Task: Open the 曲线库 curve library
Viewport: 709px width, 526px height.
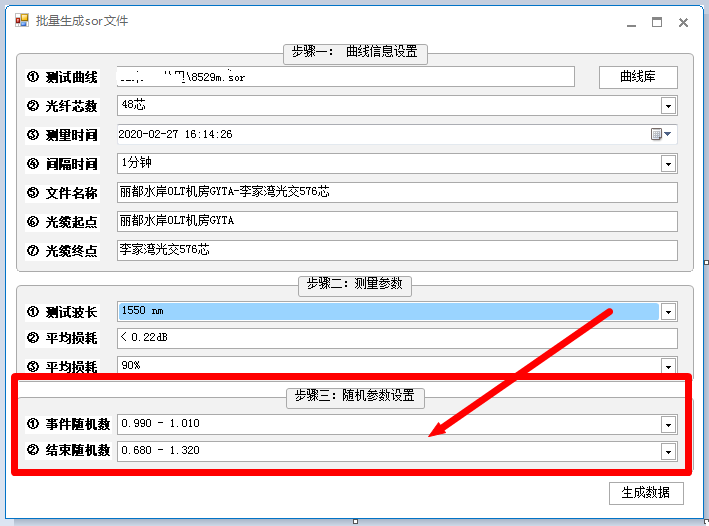Action: (638, 77)
